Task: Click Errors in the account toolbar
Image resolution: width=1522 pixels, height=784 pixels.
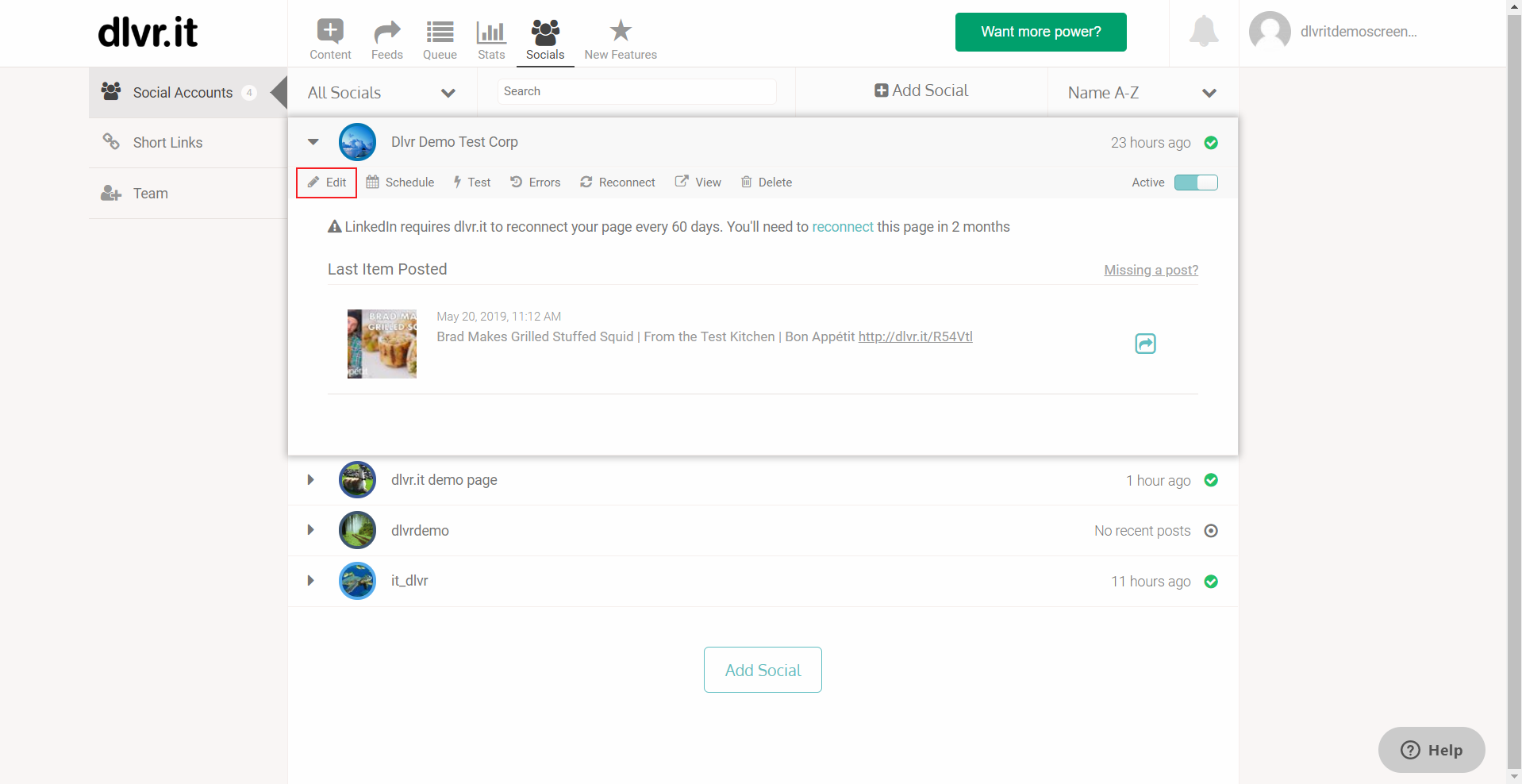Action: (x=536, y=183)
